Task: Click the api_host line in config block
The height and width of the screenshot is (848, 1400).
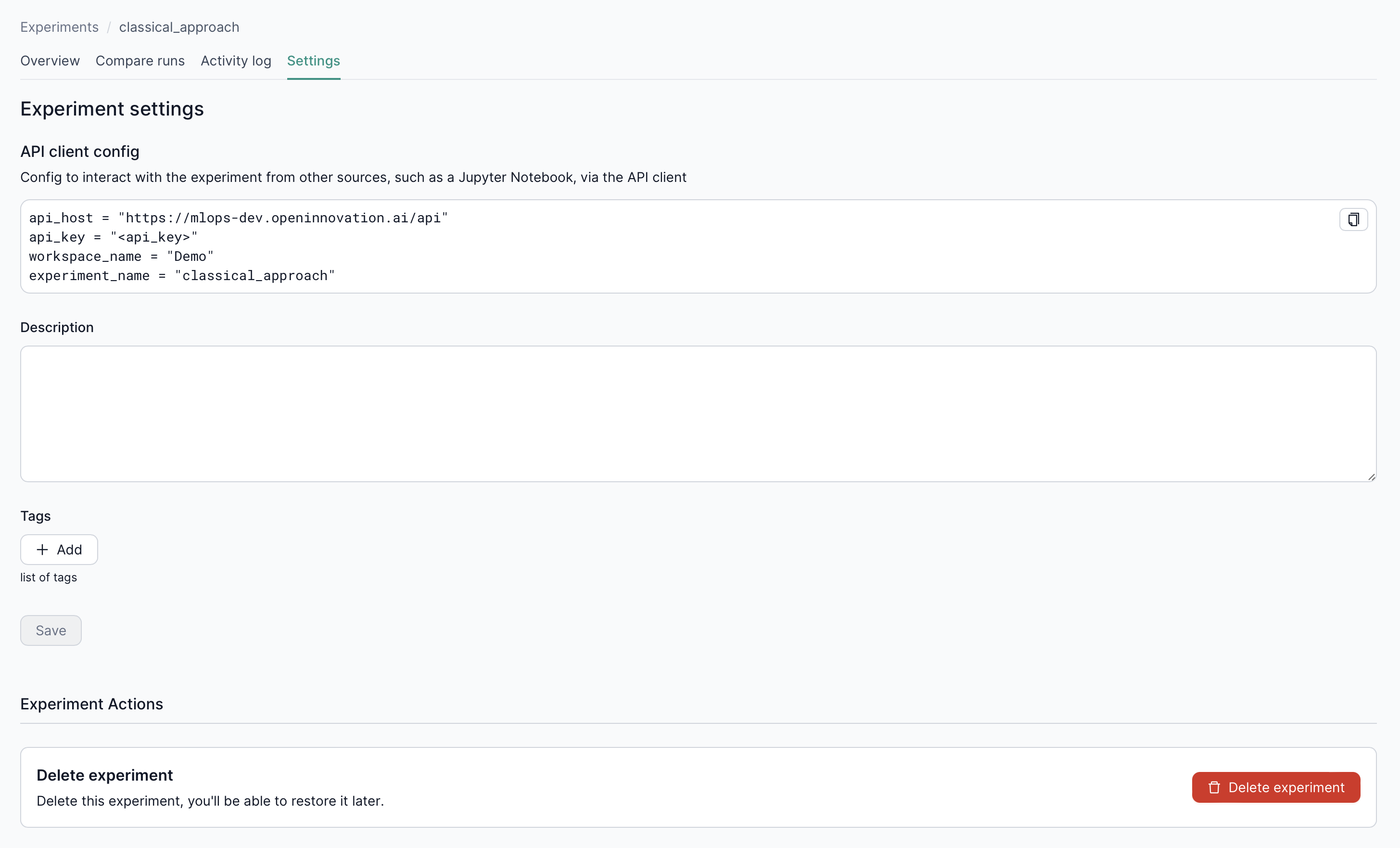Action: (x=238, y=218)
